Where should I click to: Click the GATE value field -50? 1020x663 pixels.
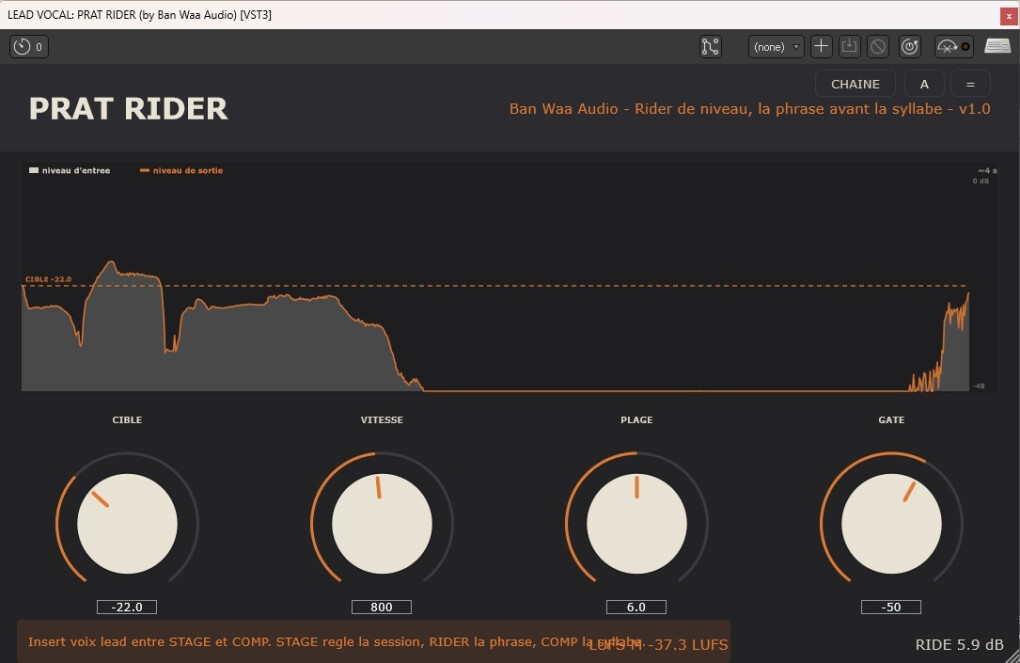tap(891, 607)
